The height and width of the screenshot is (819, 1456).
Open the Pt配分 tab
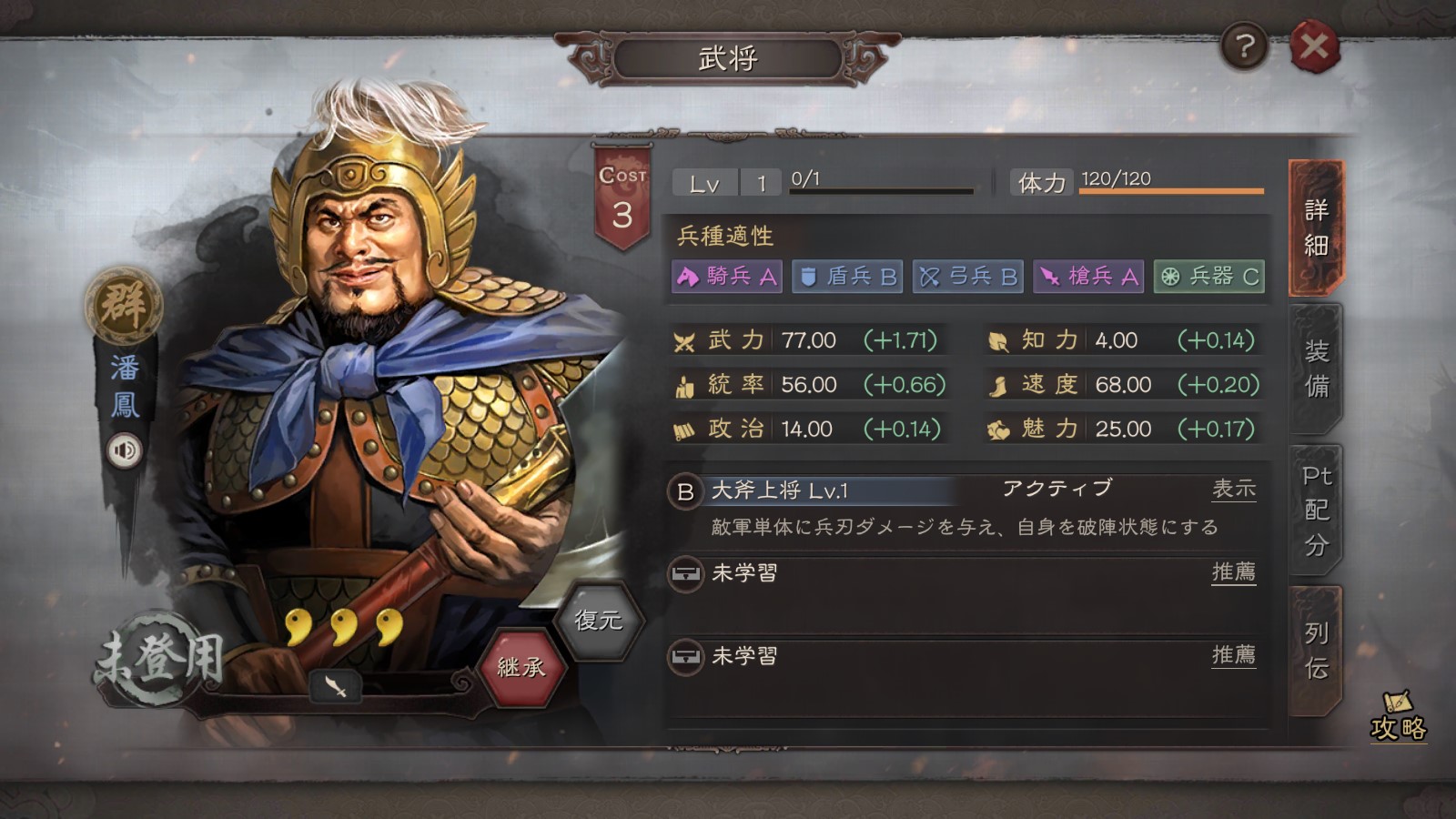(x=1316, y=510)
